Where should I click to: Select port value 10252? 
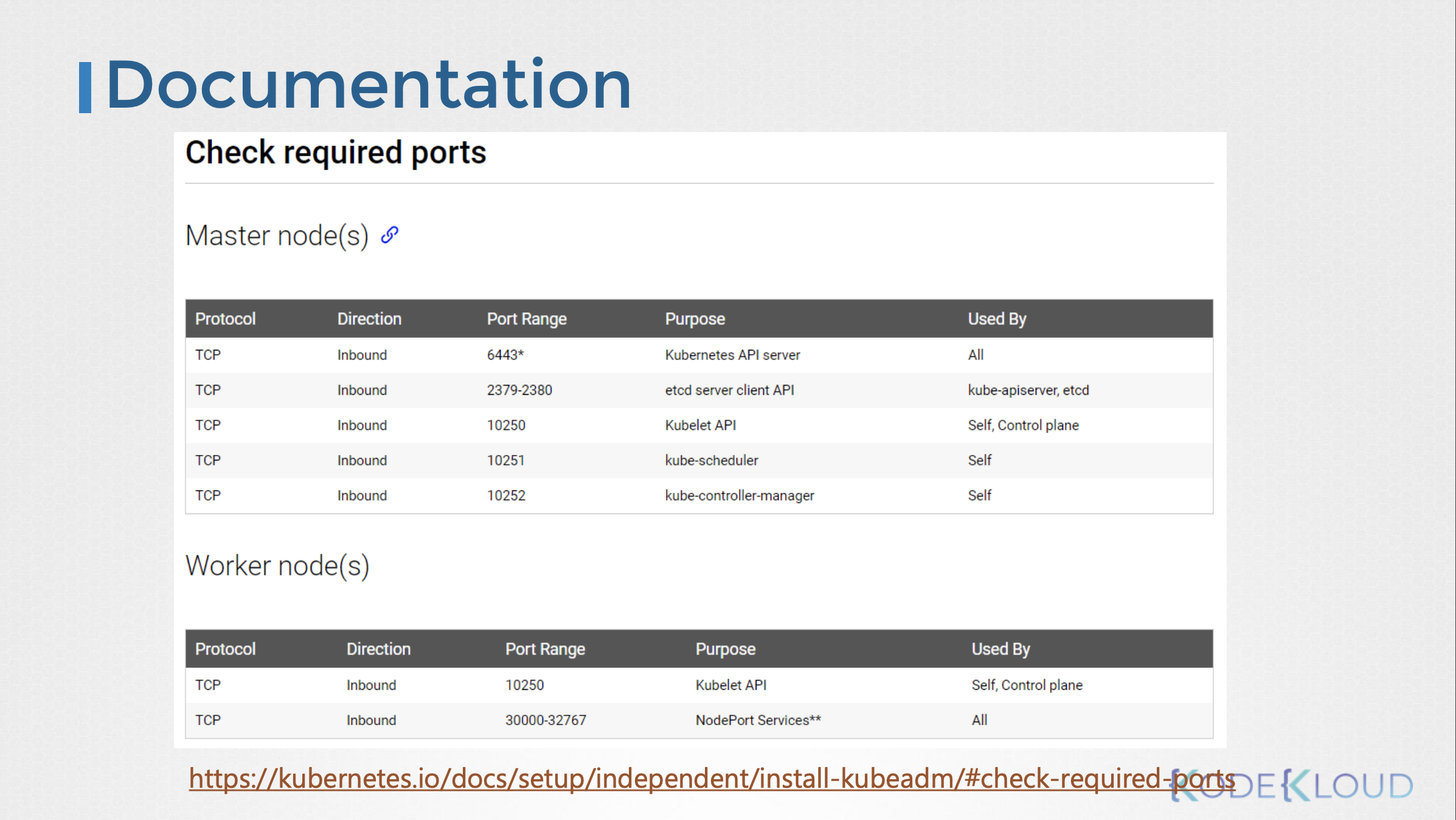coord(506,496)
